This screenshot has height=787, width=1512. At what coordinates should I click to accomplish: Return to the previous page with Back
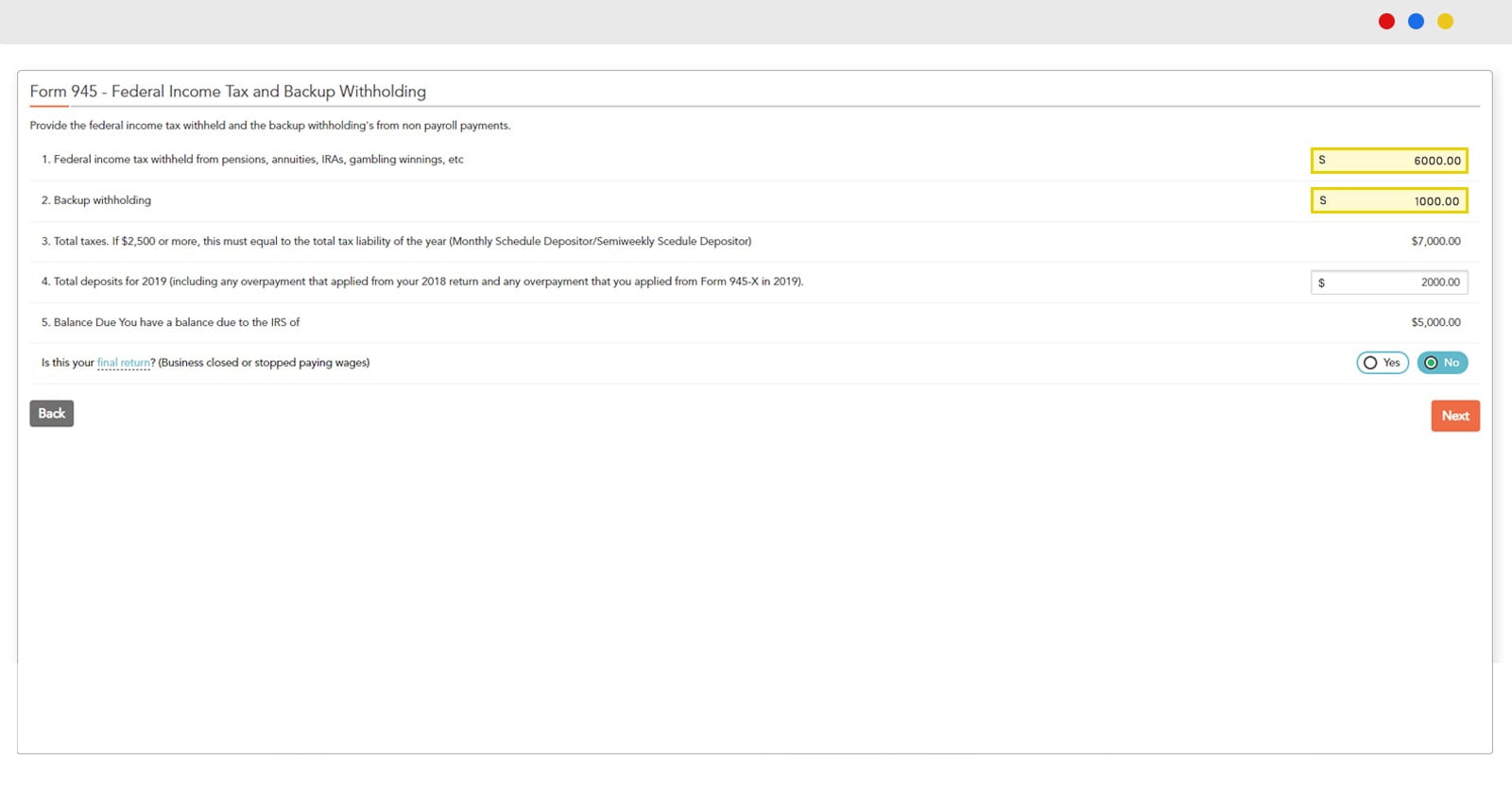point(52,414)
